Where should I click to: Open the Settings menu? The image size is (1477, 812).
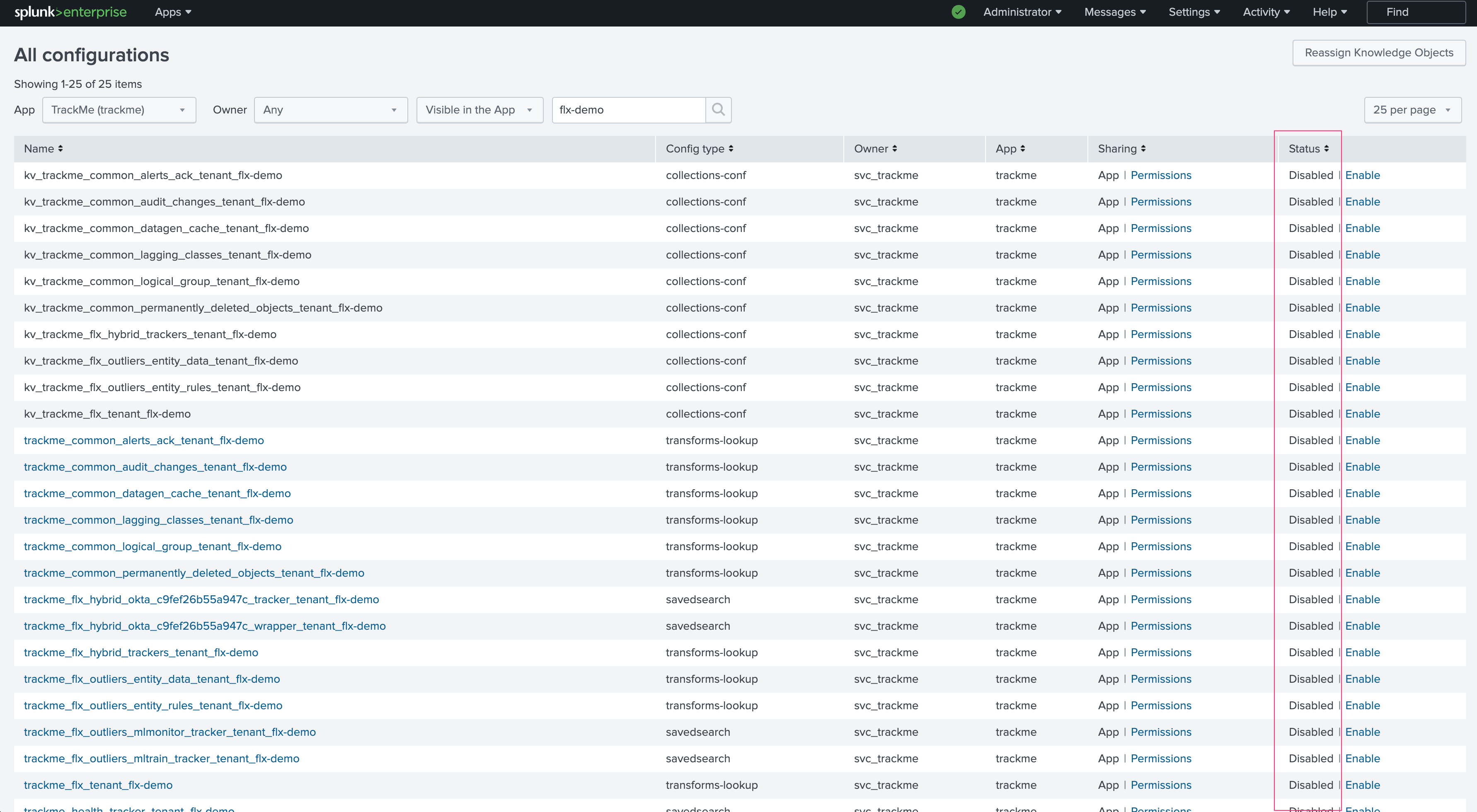pos(1194,12)
